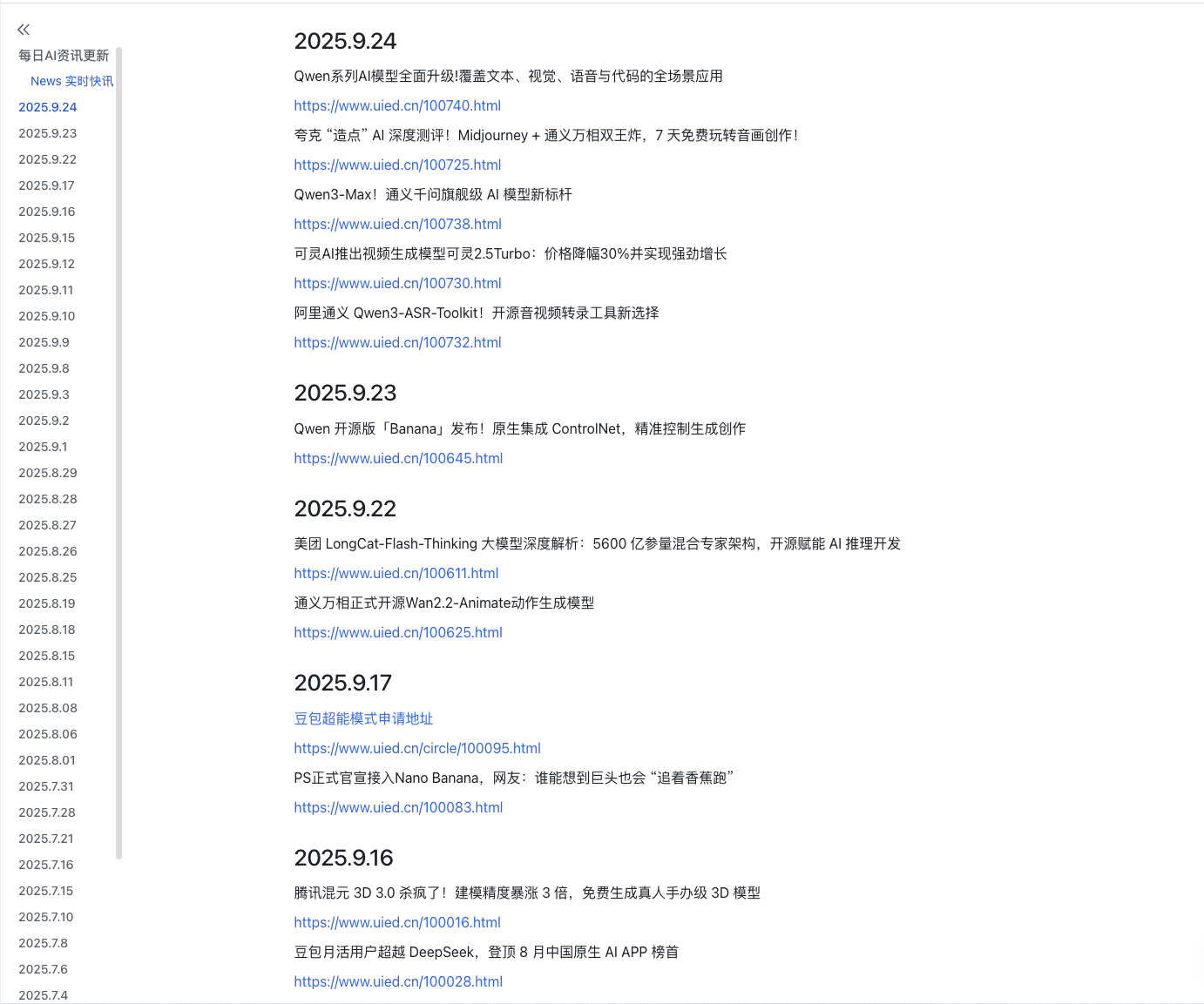Screen dimensions: 1204x1004
Task: Jump to 2025.9.22 in the sidebar
Action: pyautogui.click(x=48, y=159)
